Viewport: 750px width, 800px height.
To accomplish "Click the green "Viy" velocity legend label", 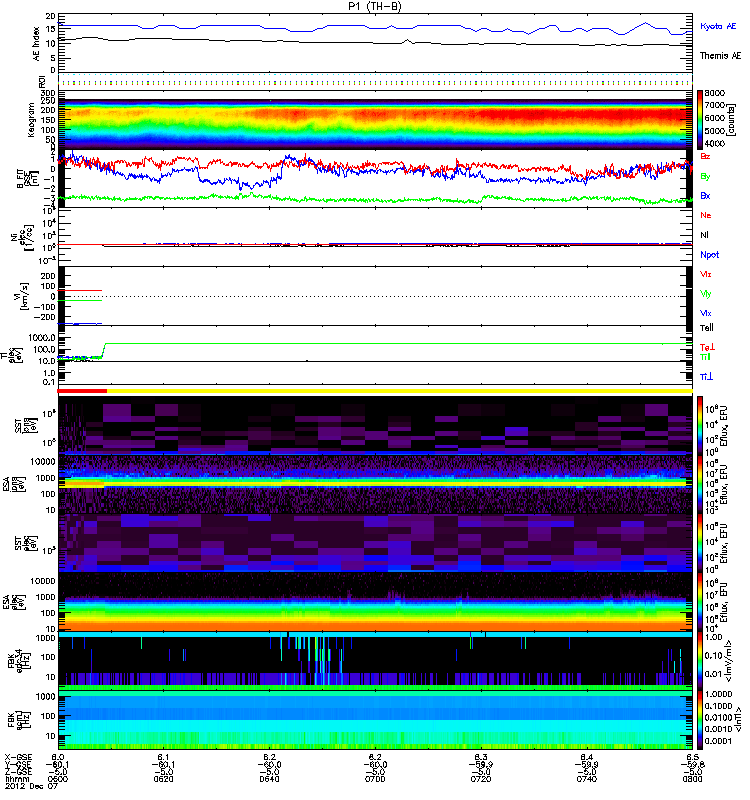I will 705,294.
